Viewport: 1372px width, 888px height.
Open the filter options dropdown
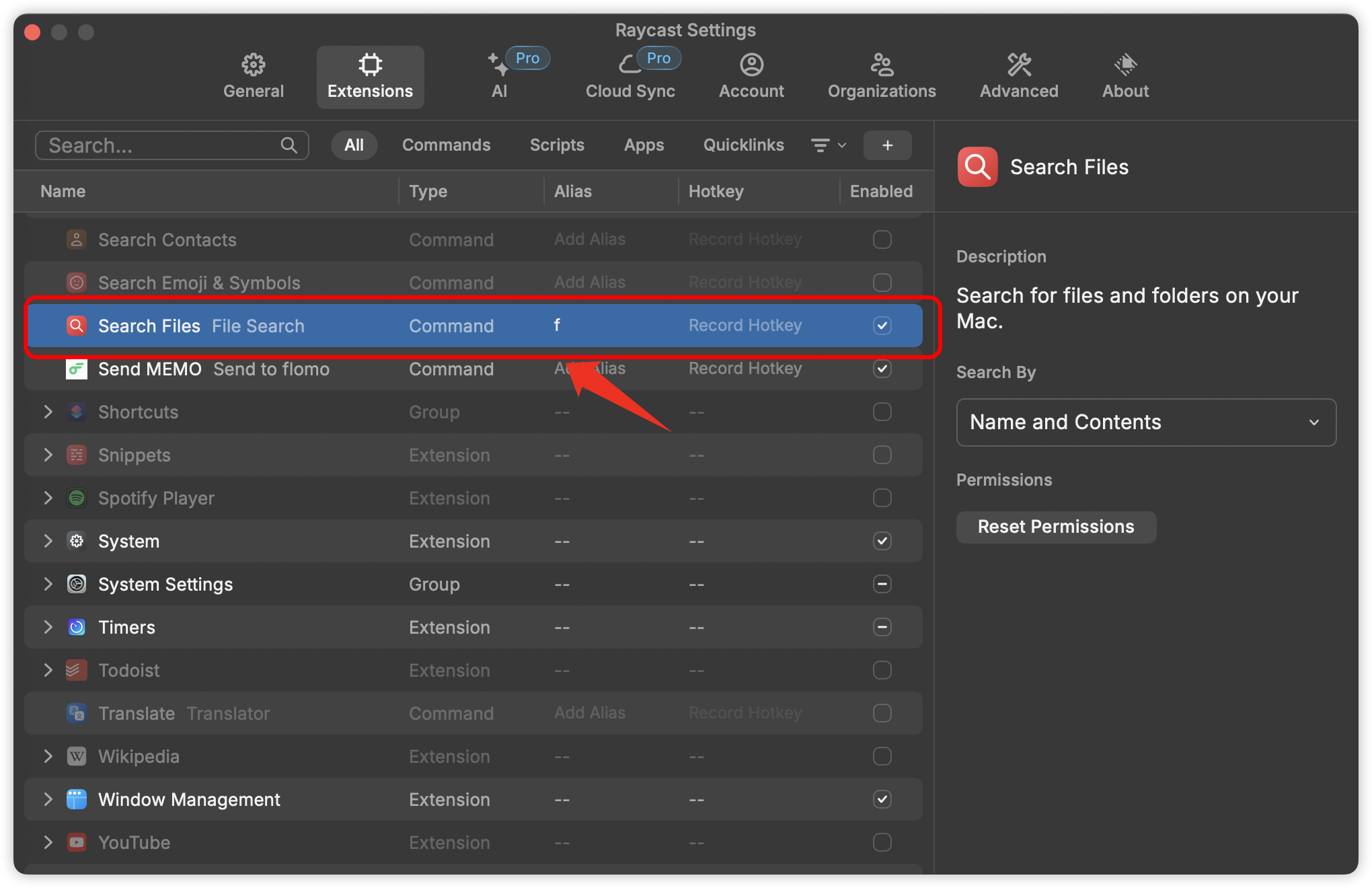tap(828, 145)
